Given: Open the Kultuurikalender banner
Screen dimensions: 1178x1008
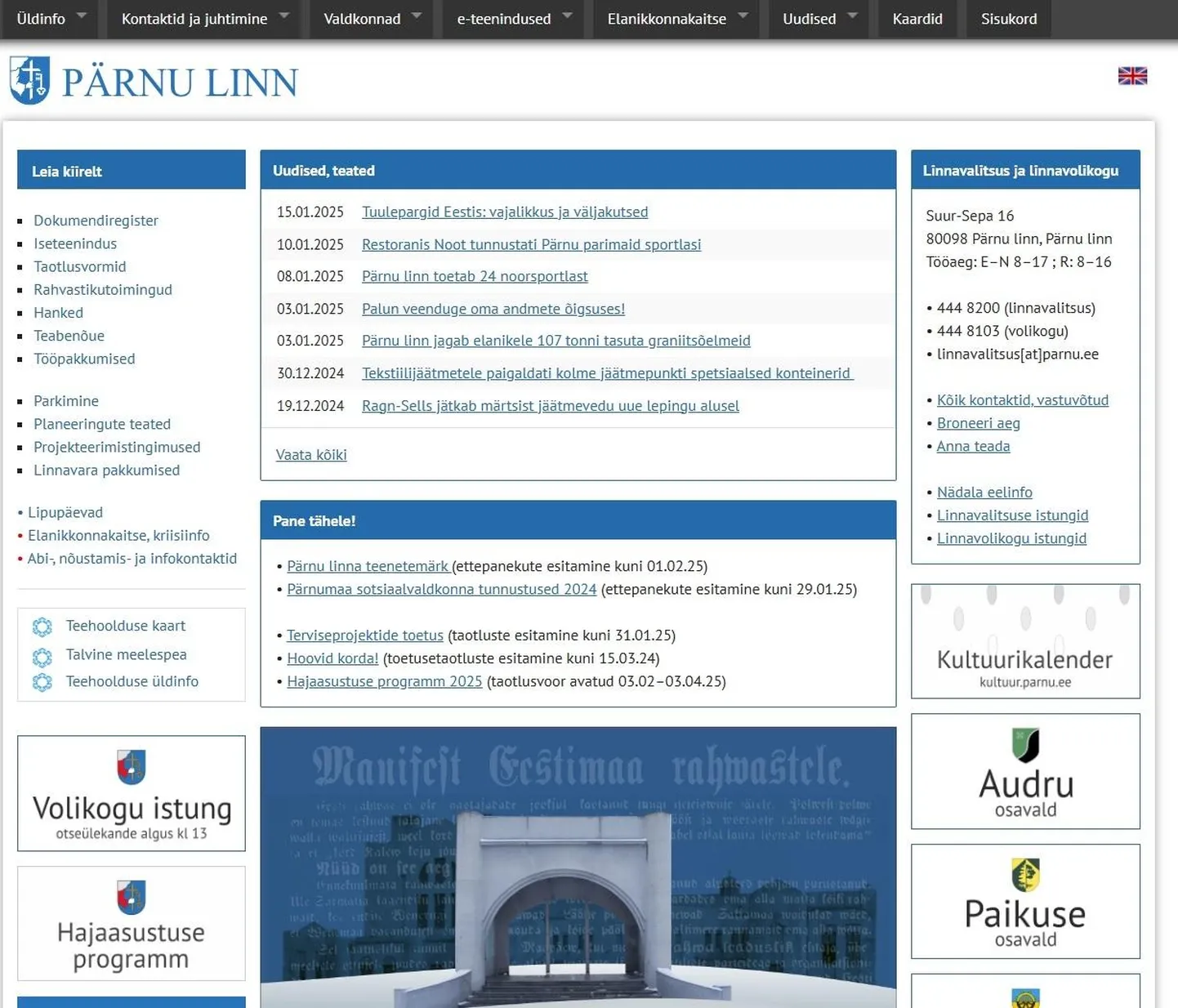Looking at the screenshot, I should pyautogui.click(x=1025, y=641).
